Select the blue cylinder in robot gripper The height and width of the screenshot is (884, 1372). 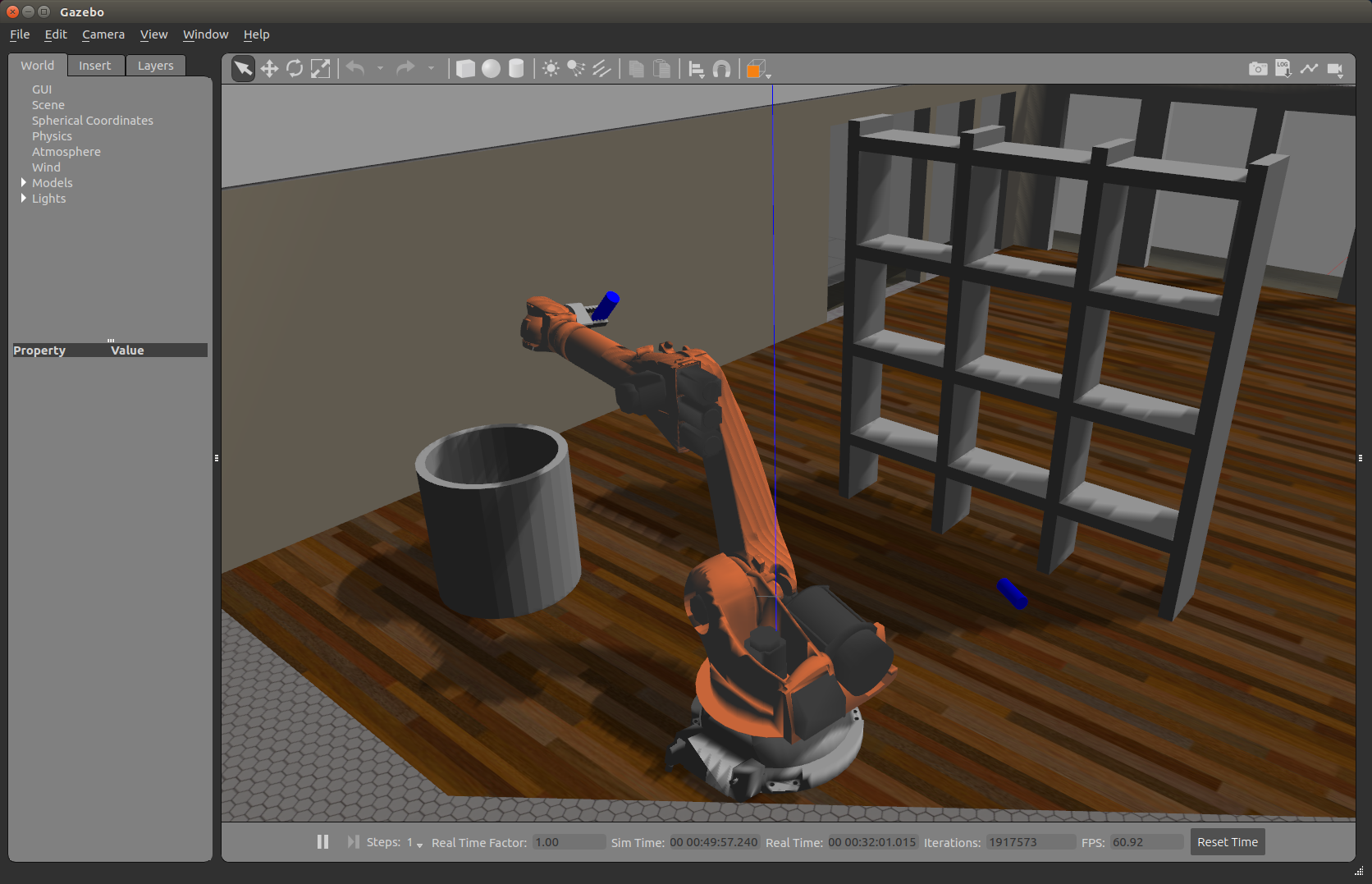[x=606, y=305]
